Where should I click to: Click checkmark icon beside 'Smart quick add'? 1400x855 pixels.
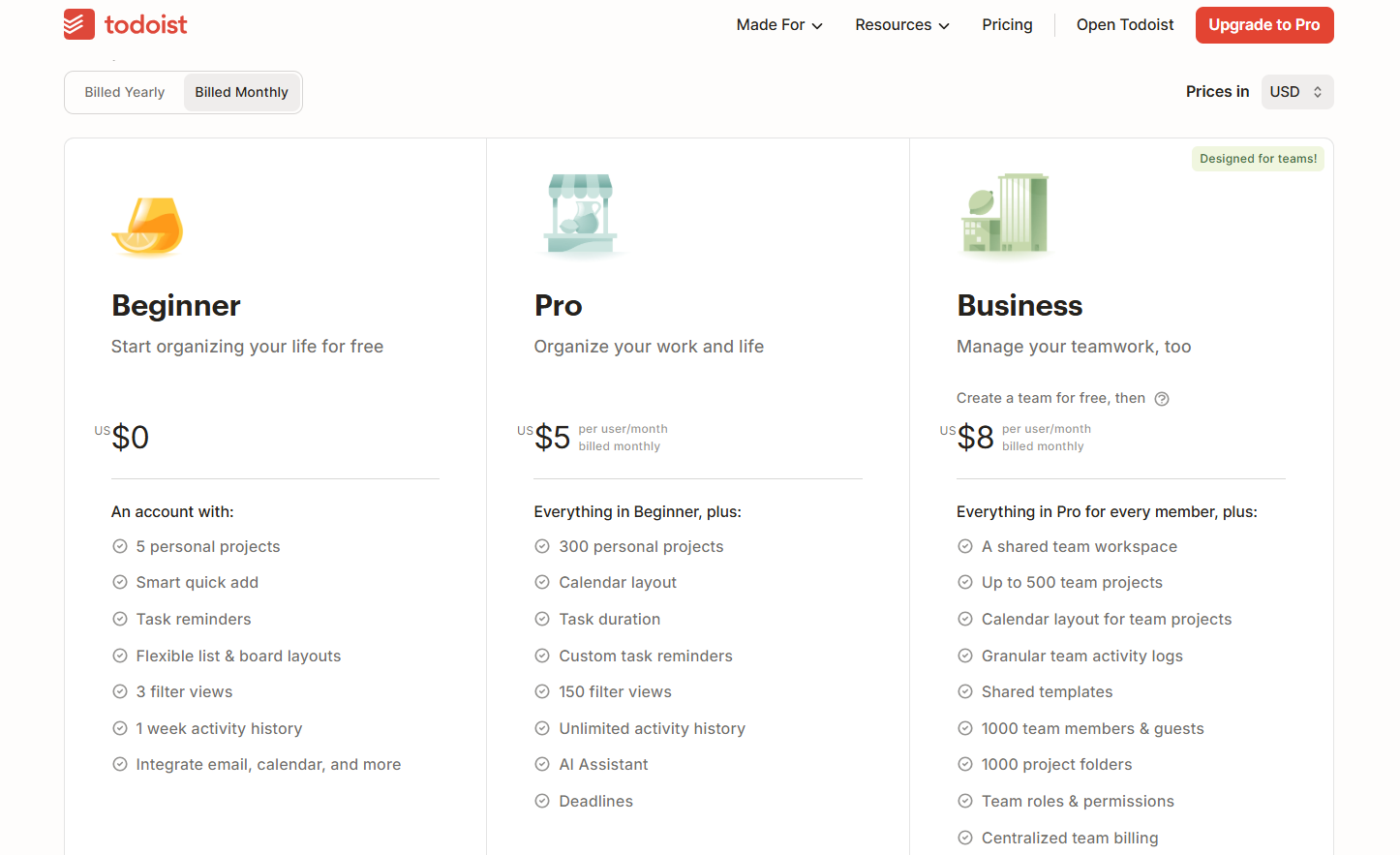click(x=120, y=582)
